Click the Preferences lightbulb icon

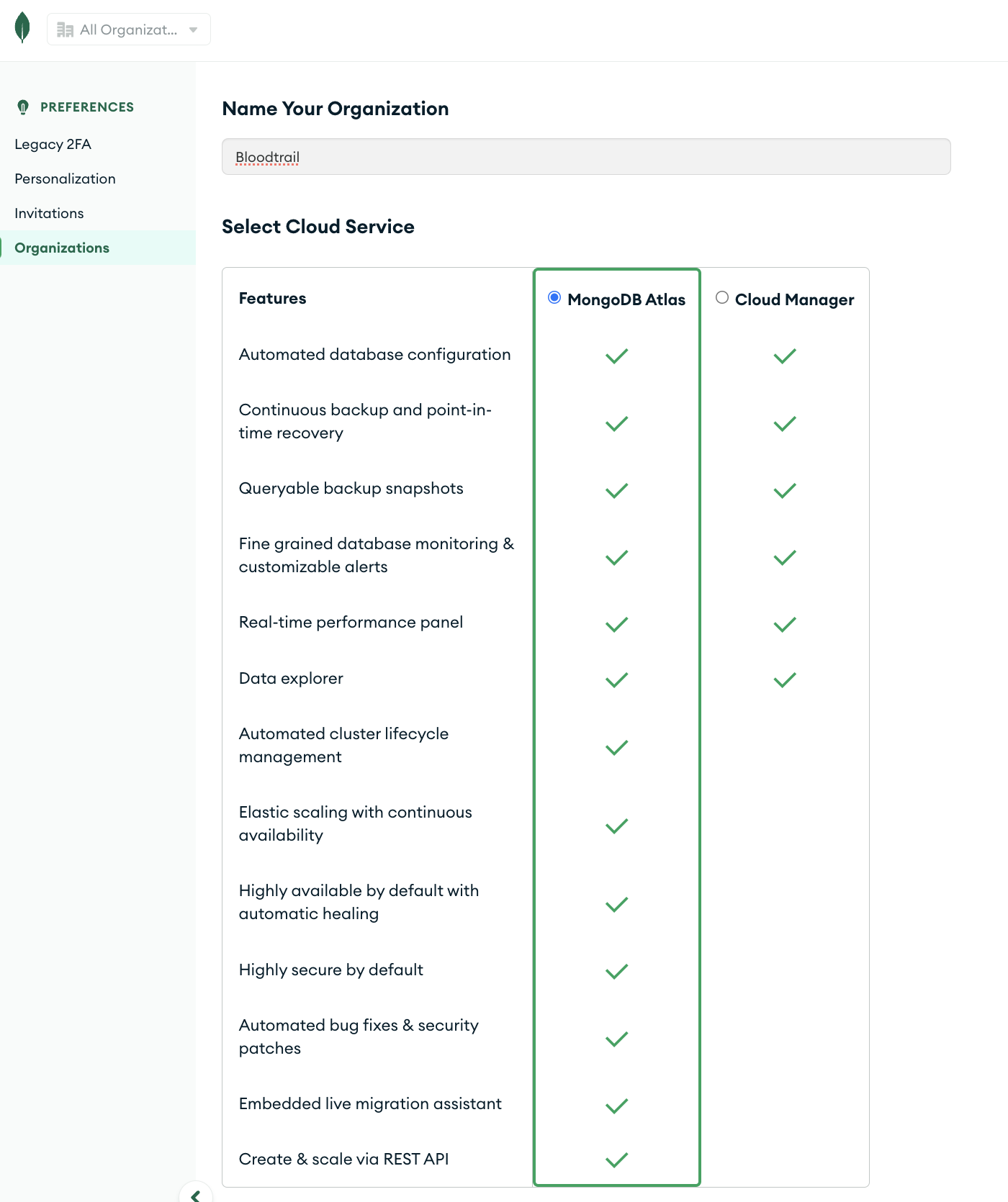pos(23,107)
